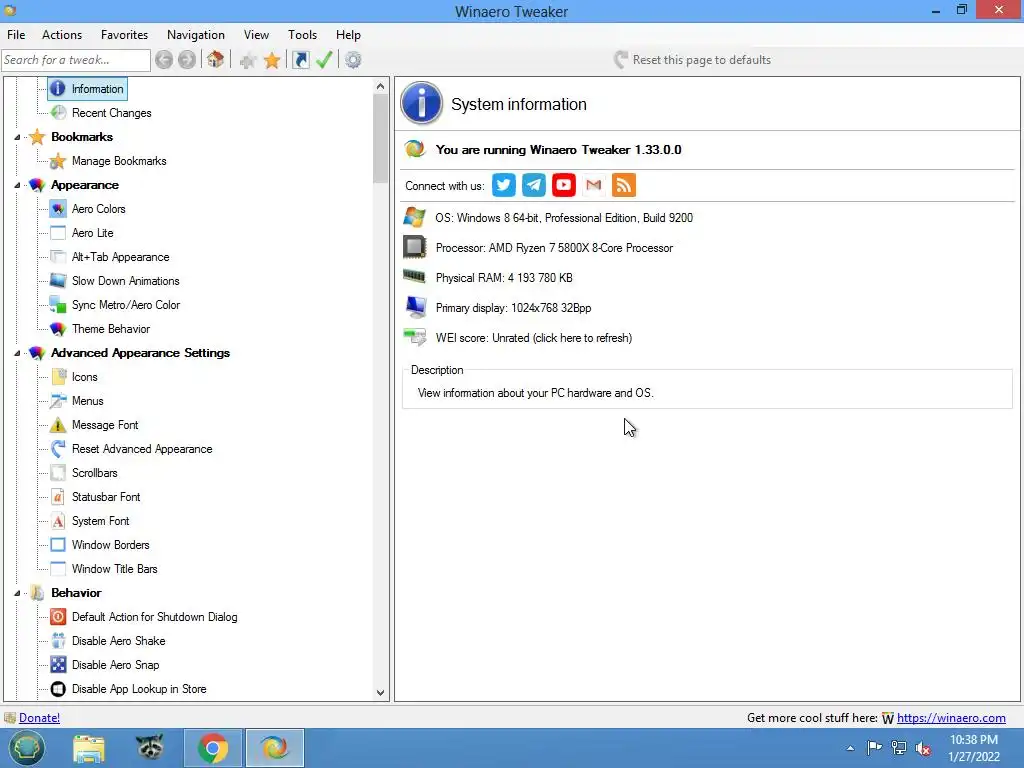Open settings via the gear toolbar icon

pos(353,60)
